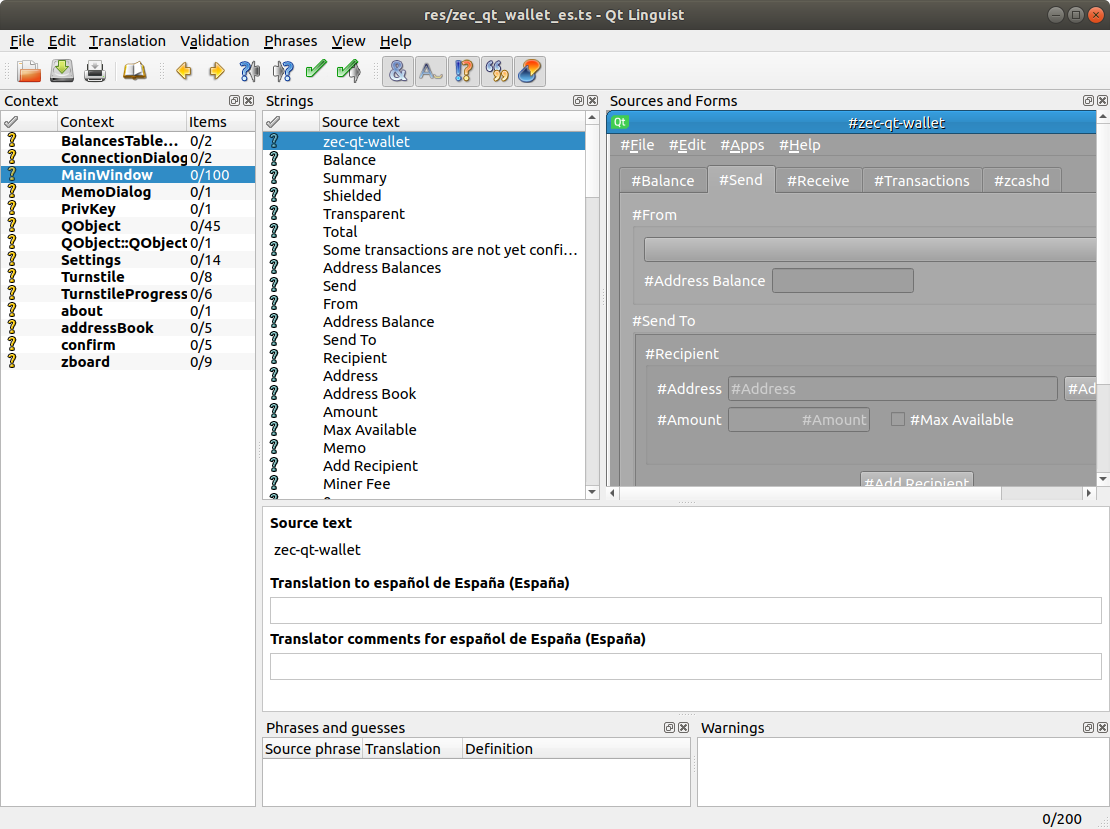Select the 'Max Available' string
This screenshot has height=829, width=1110.
coord(424,430)
